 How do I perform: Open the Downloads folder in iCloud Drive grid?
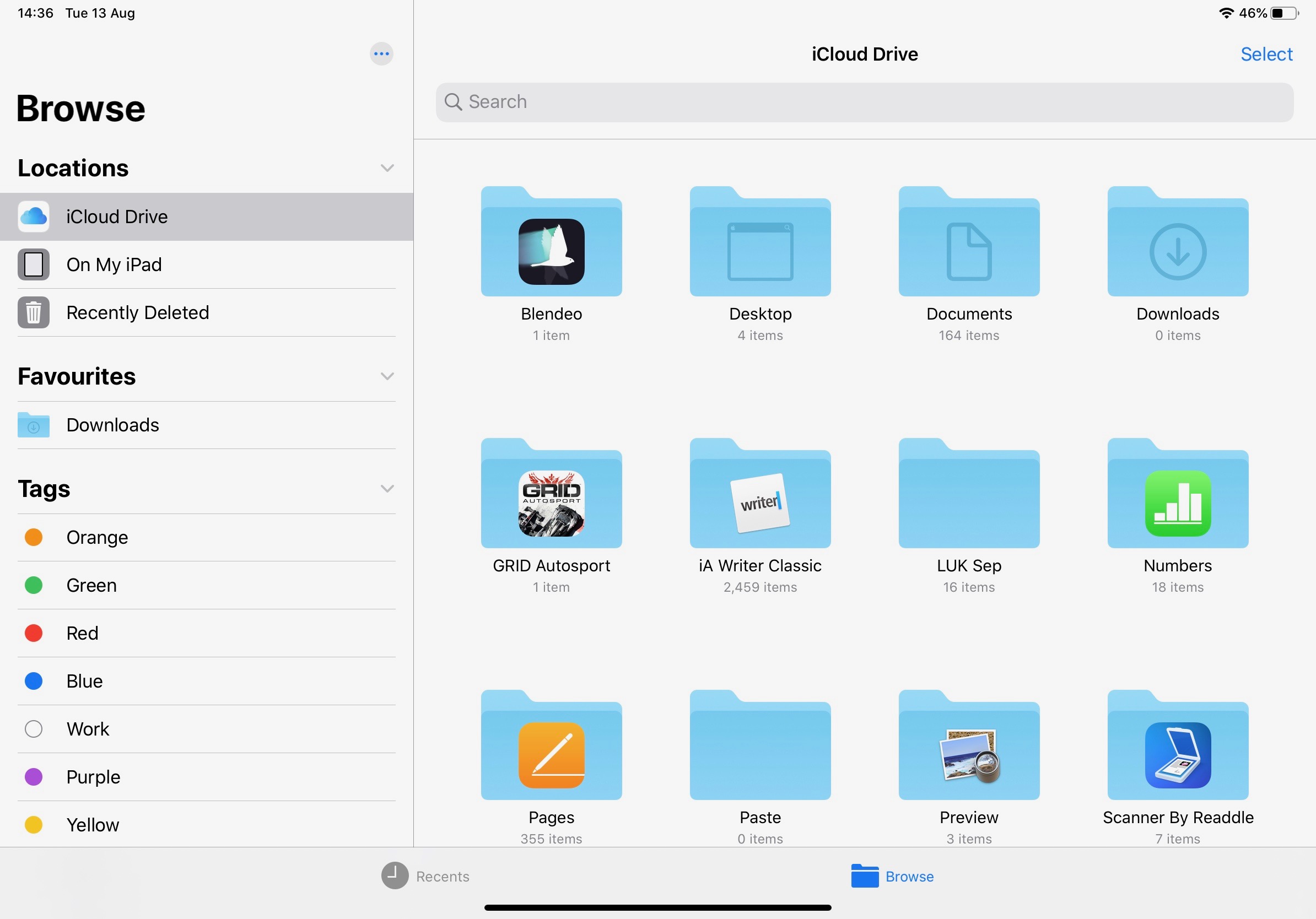coord(1178,241)
